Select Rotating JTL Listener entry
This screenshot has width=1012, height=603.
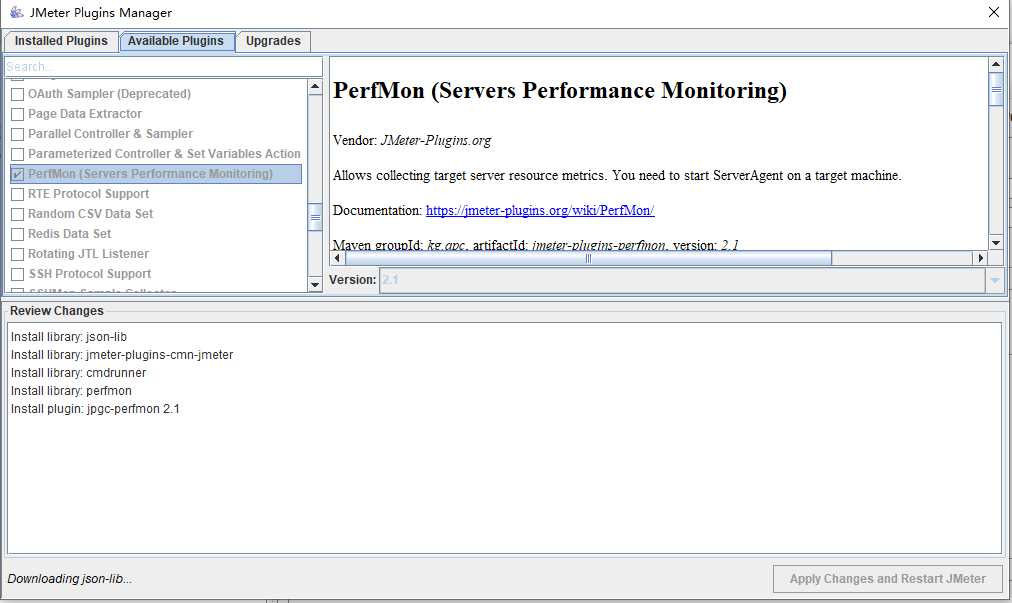pos(88,254)
